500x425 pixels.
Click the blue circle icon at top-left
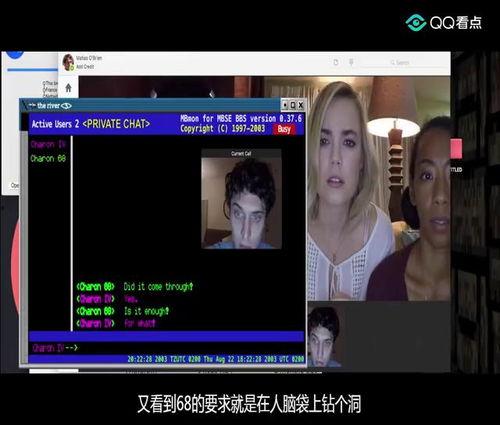click(x=14, y=54)
